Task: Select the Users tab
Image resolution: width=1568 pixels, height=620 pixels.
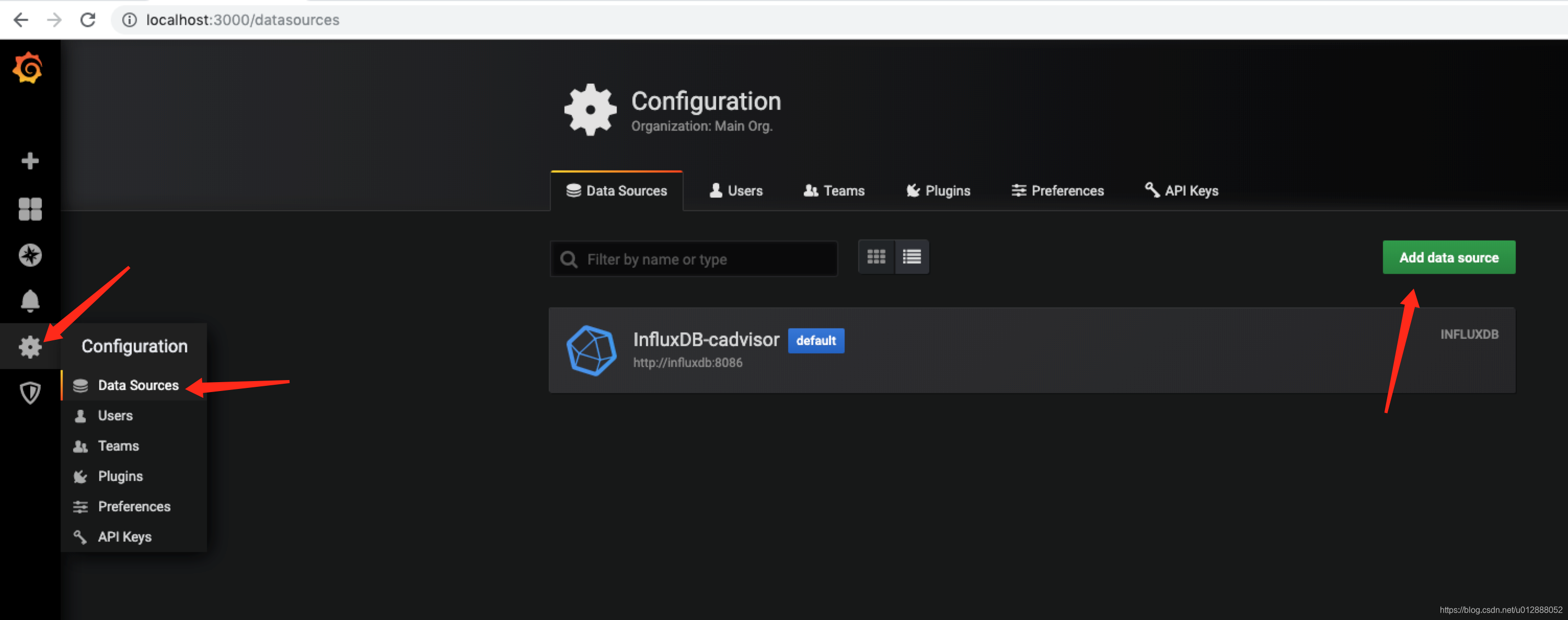Action: click(736, 191)
